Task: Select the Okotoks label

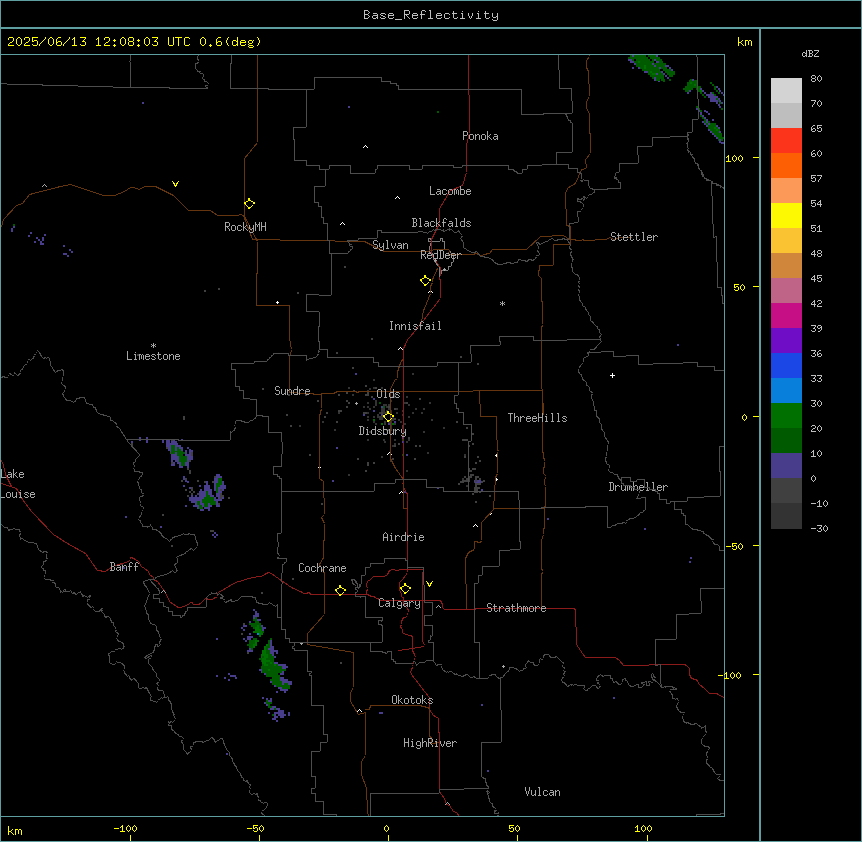Action: 412,700
